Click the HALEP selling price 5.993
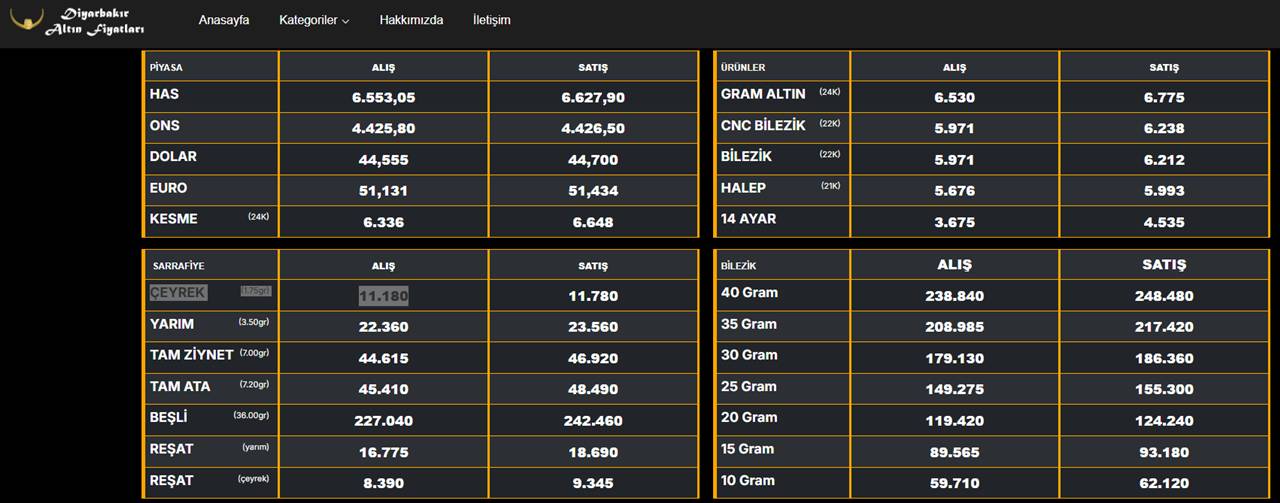The width and height of the screenshot is (1280, 503). (x=1163, y=191)
